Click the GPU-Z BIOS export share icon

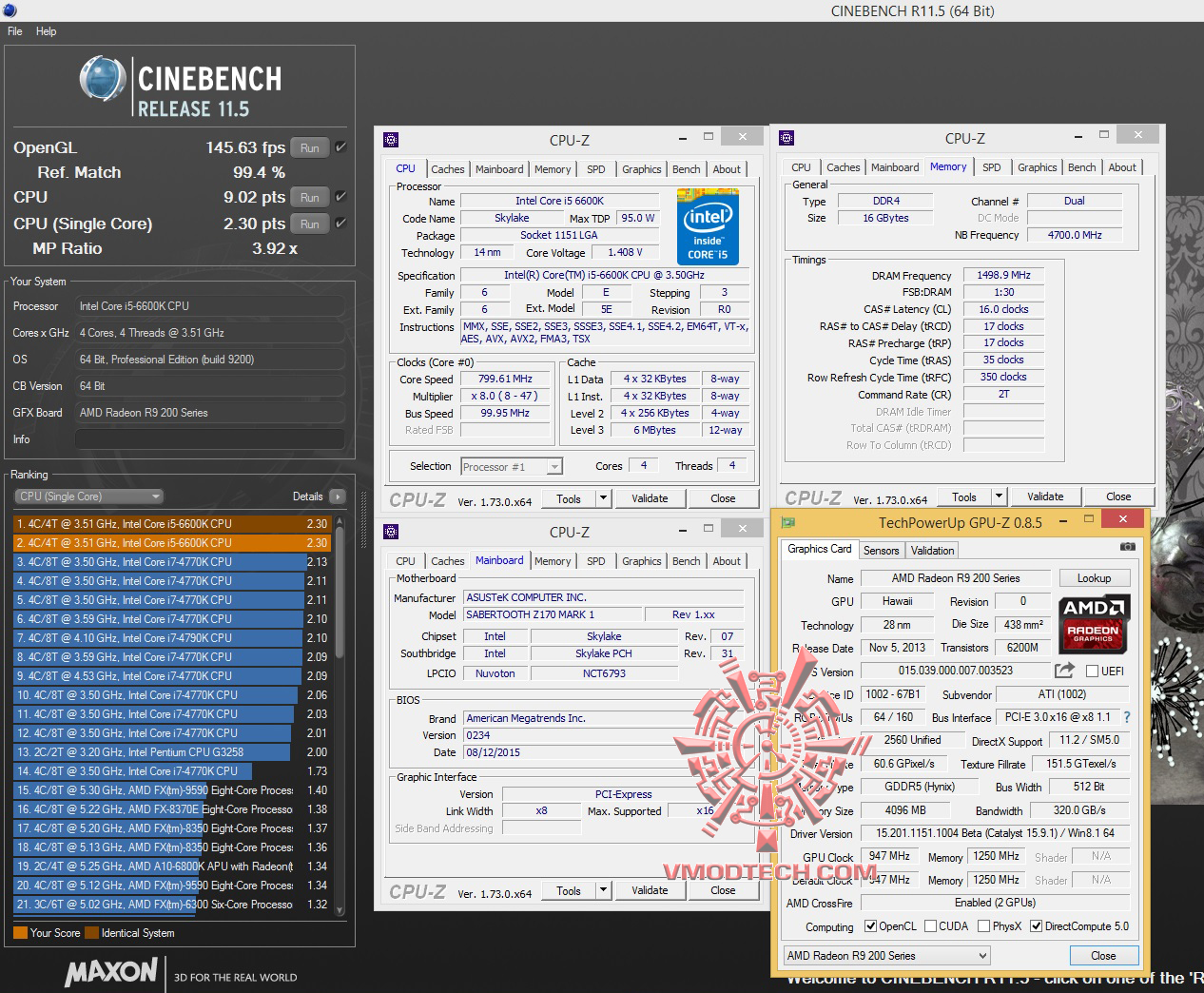(x=1065, y=670)
